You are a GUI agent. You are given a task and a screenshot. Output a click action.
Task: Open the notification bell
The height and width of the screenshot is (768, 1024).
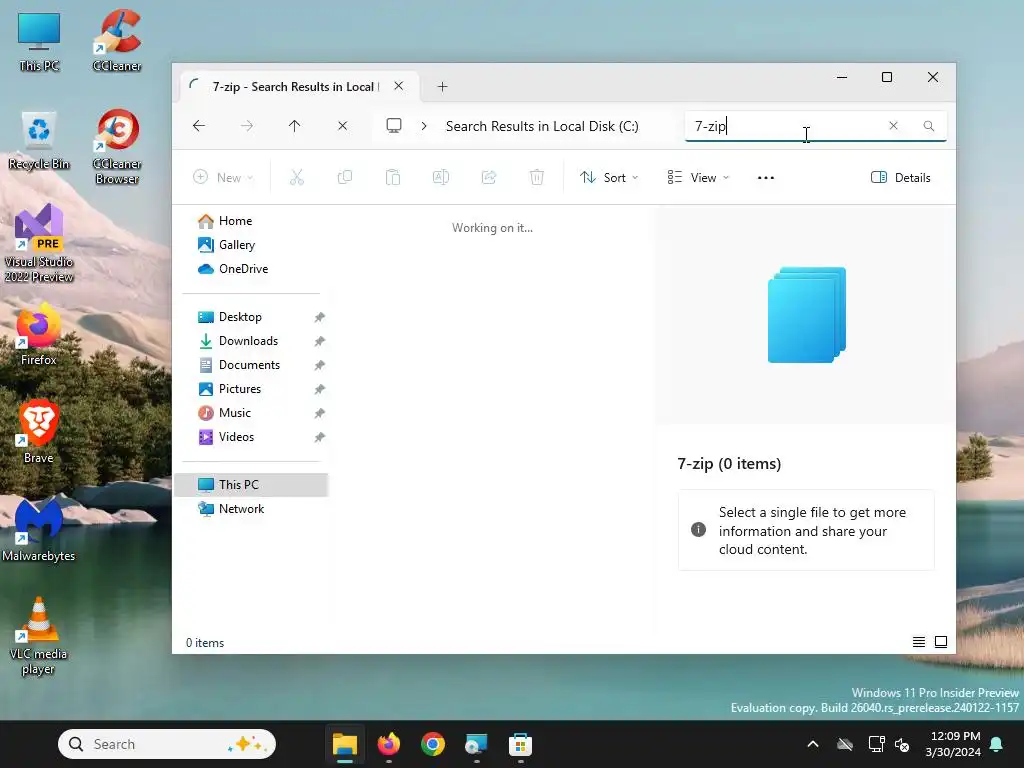pos(997,744)
